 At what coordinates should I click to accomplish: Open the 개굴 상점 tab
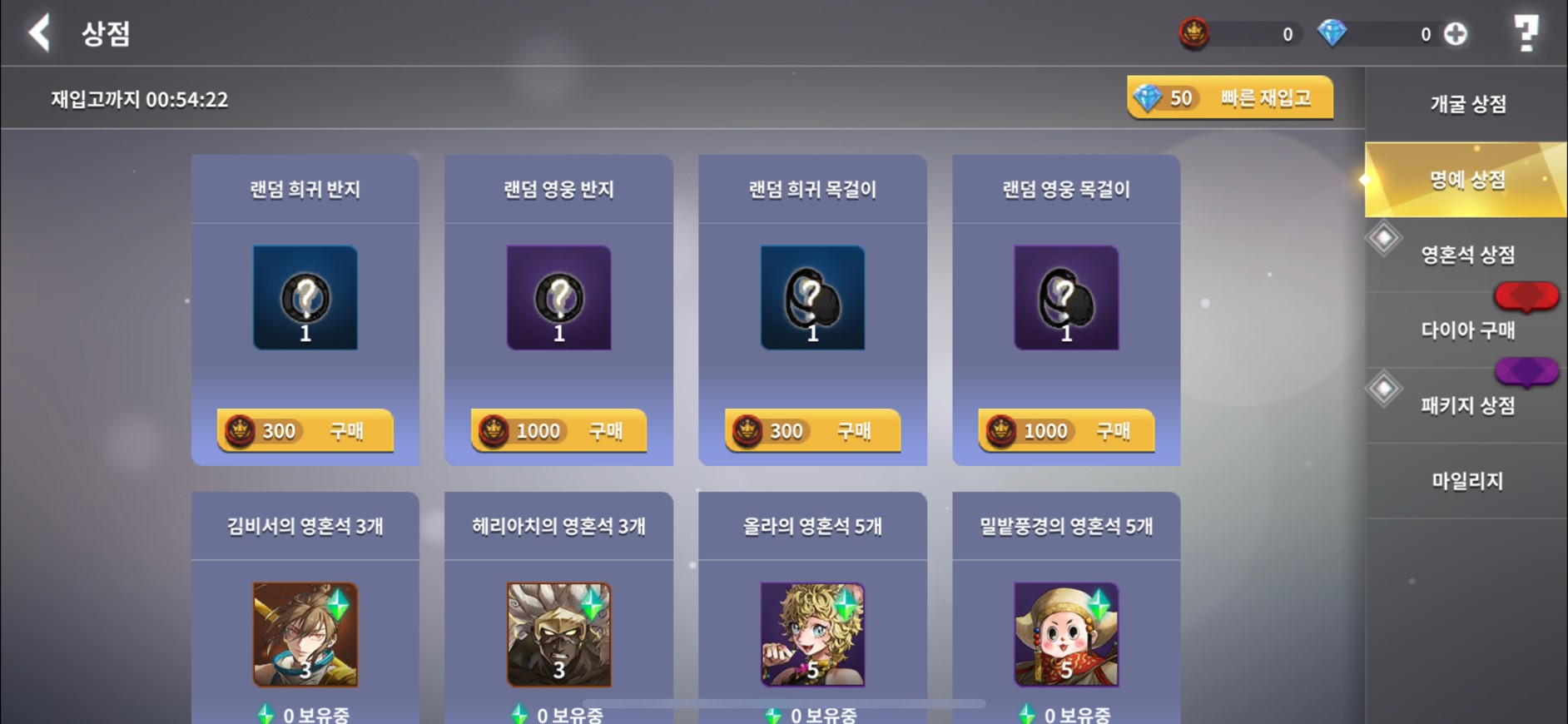pos(1467,104)
